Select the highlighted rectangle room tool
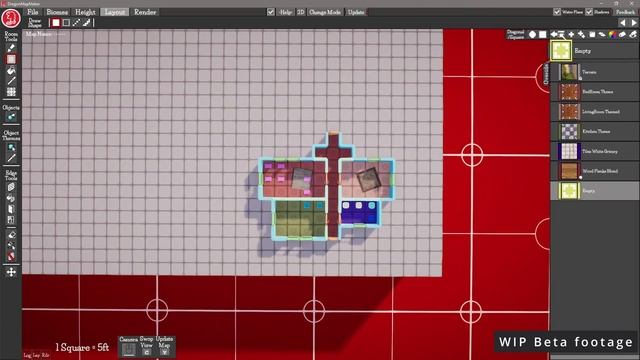 (x=11, y=59)
